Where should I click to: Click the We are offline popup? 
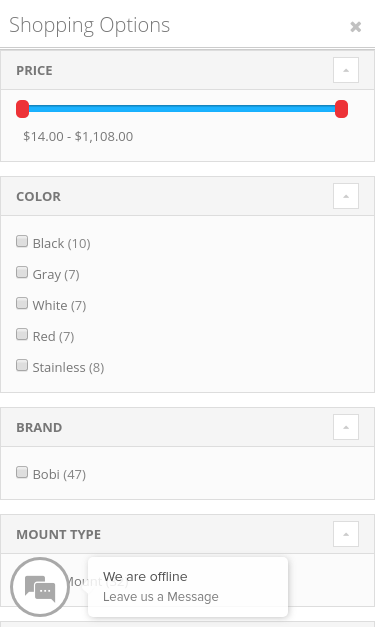click(188, 587)
